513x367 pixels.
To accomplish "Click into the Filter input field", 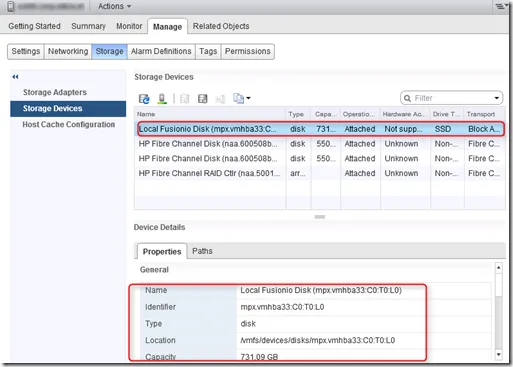I will (x=452, y=98).
